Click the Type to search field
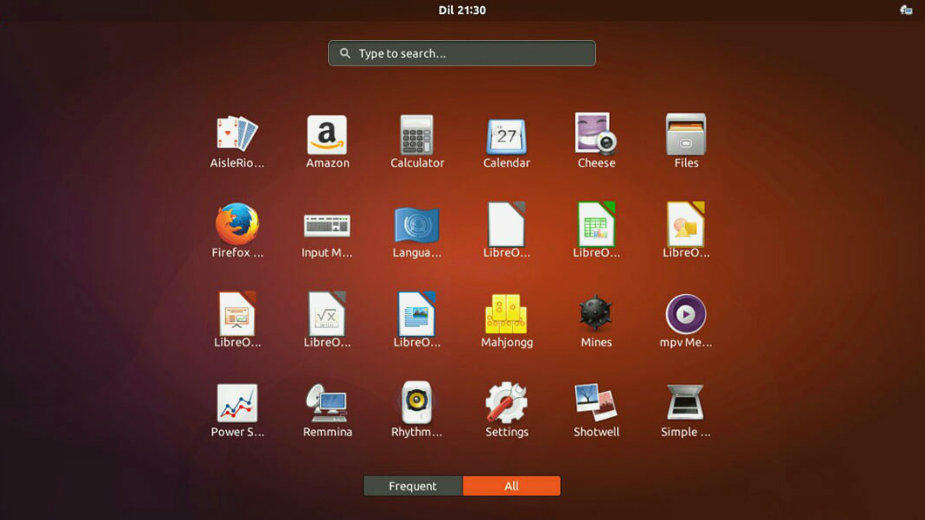 click(x=462, y=53)
